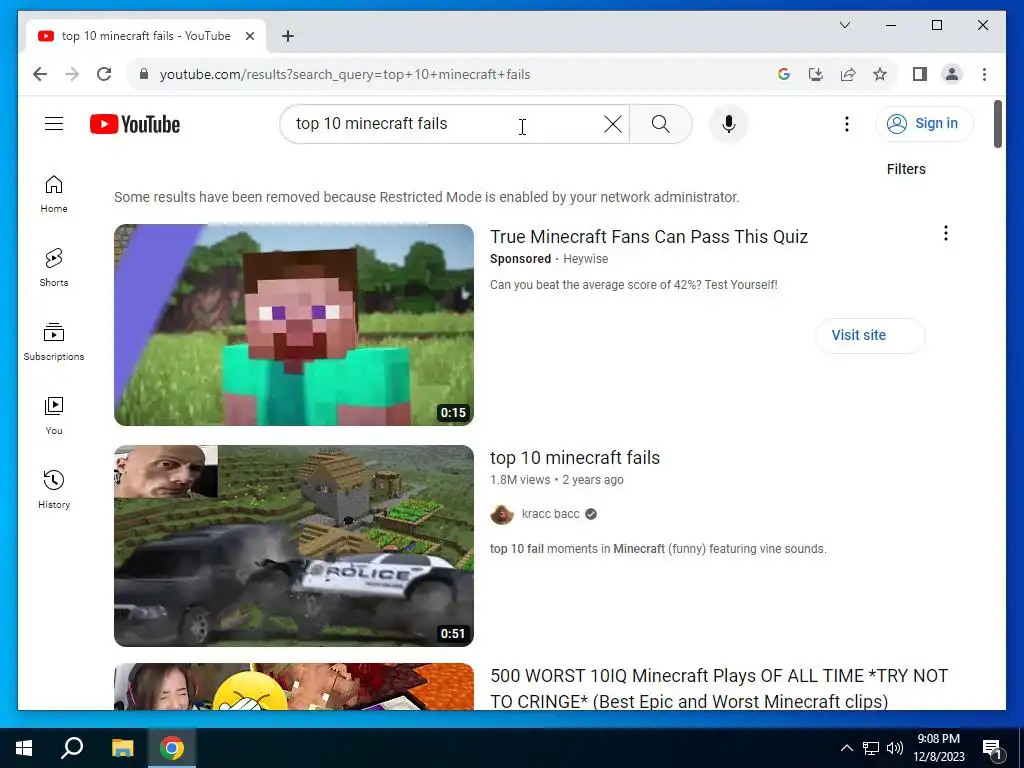Open a new Chrome tab
Image resolution: width=1024 pixels, height=768 pixels.
(288, 36)
